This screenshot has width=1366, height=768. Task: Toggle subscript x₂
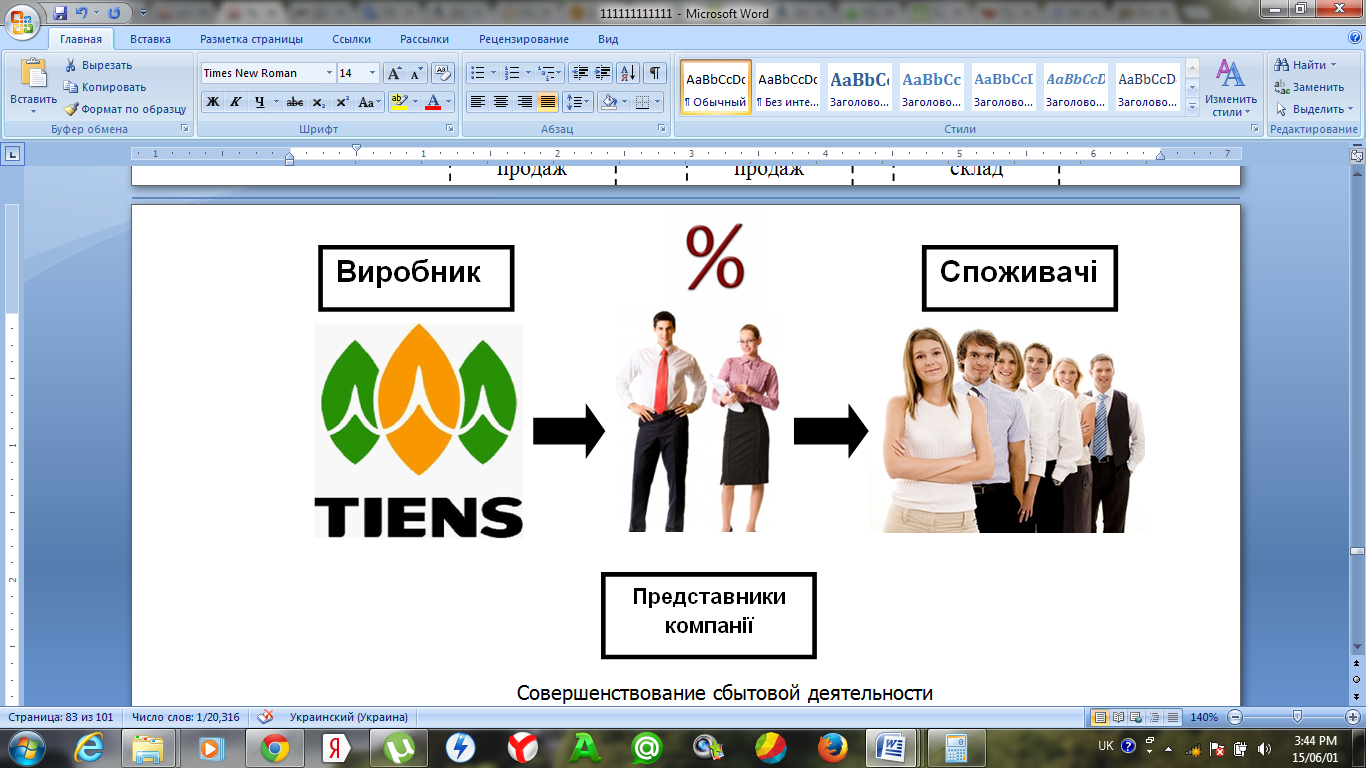[x=318, y=102]
